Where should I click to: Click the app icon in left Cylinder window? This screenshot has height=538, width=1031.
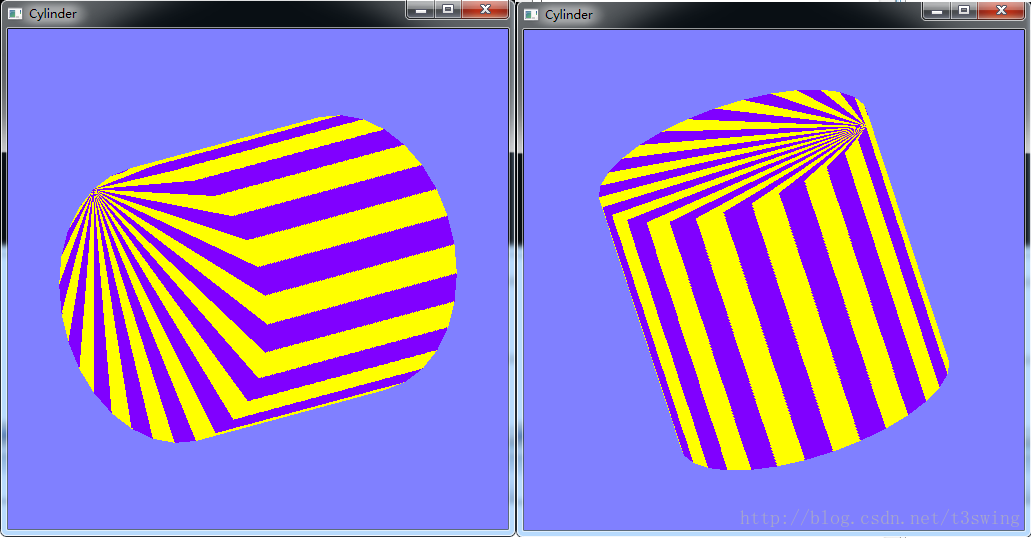(x=15, y=14)
